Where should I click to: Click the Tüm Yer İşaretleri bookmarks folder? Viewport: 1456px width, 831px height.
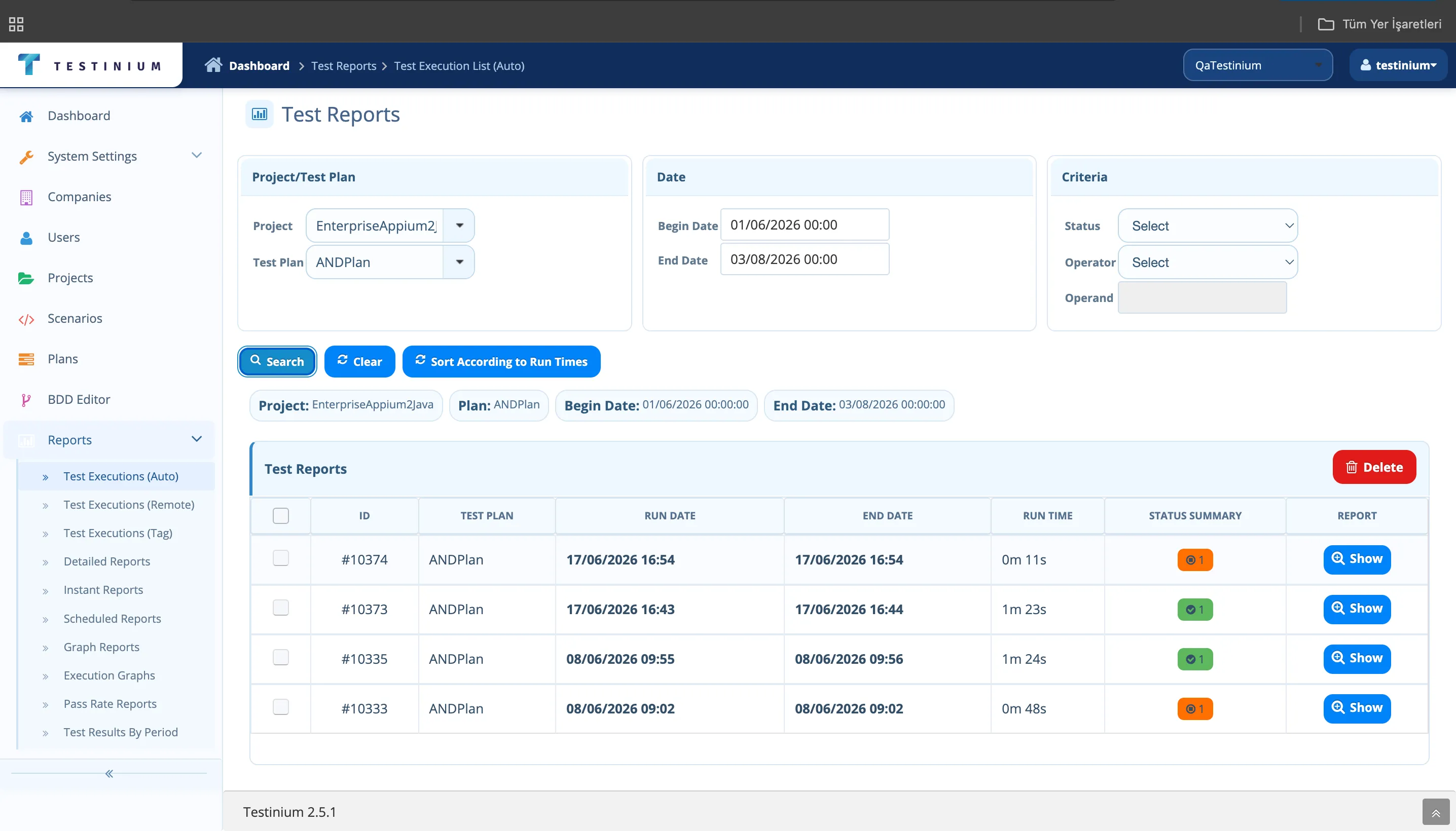(x=1379, y=24)
